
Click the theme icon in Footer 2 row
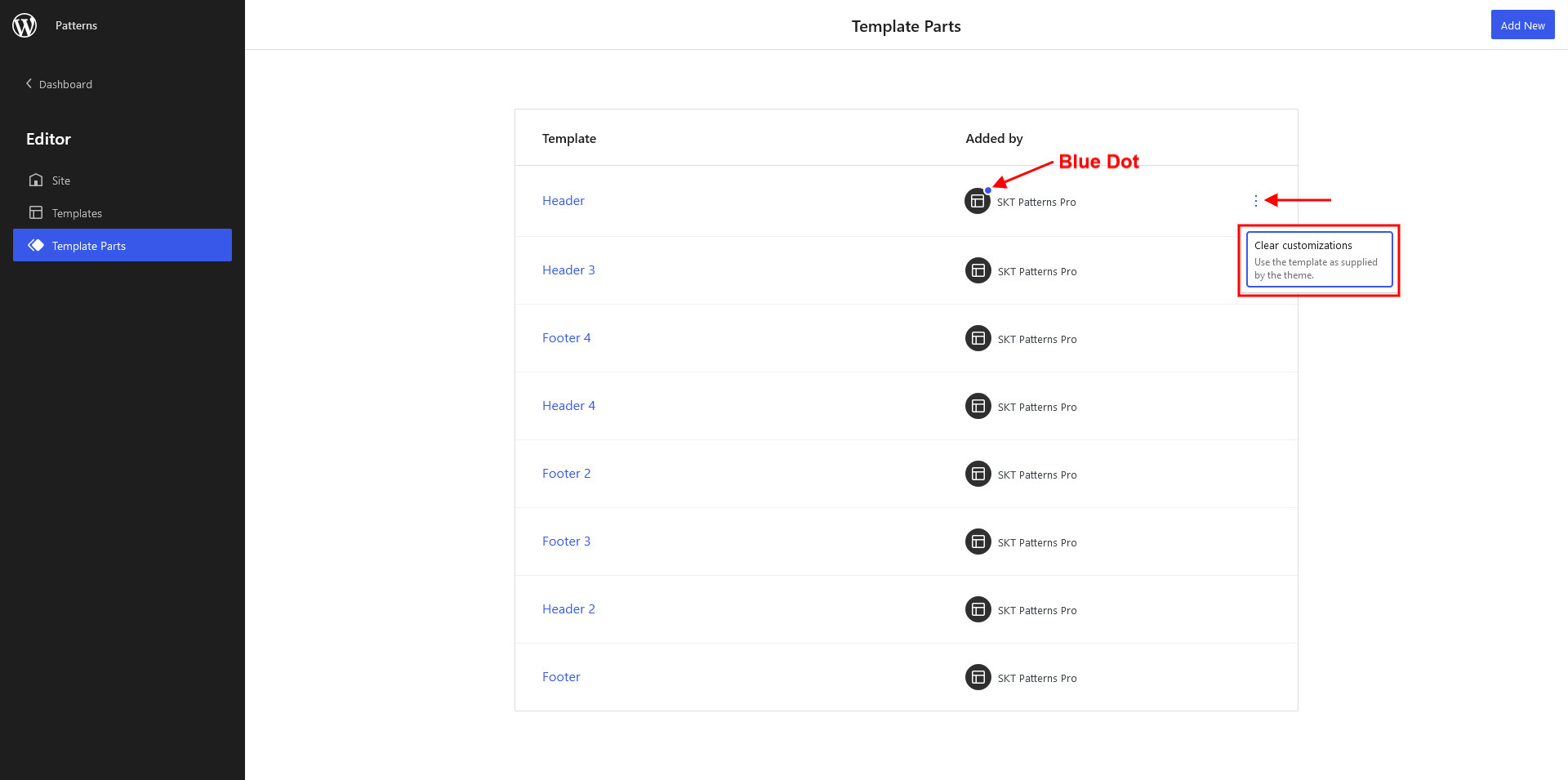click(978, 474)
